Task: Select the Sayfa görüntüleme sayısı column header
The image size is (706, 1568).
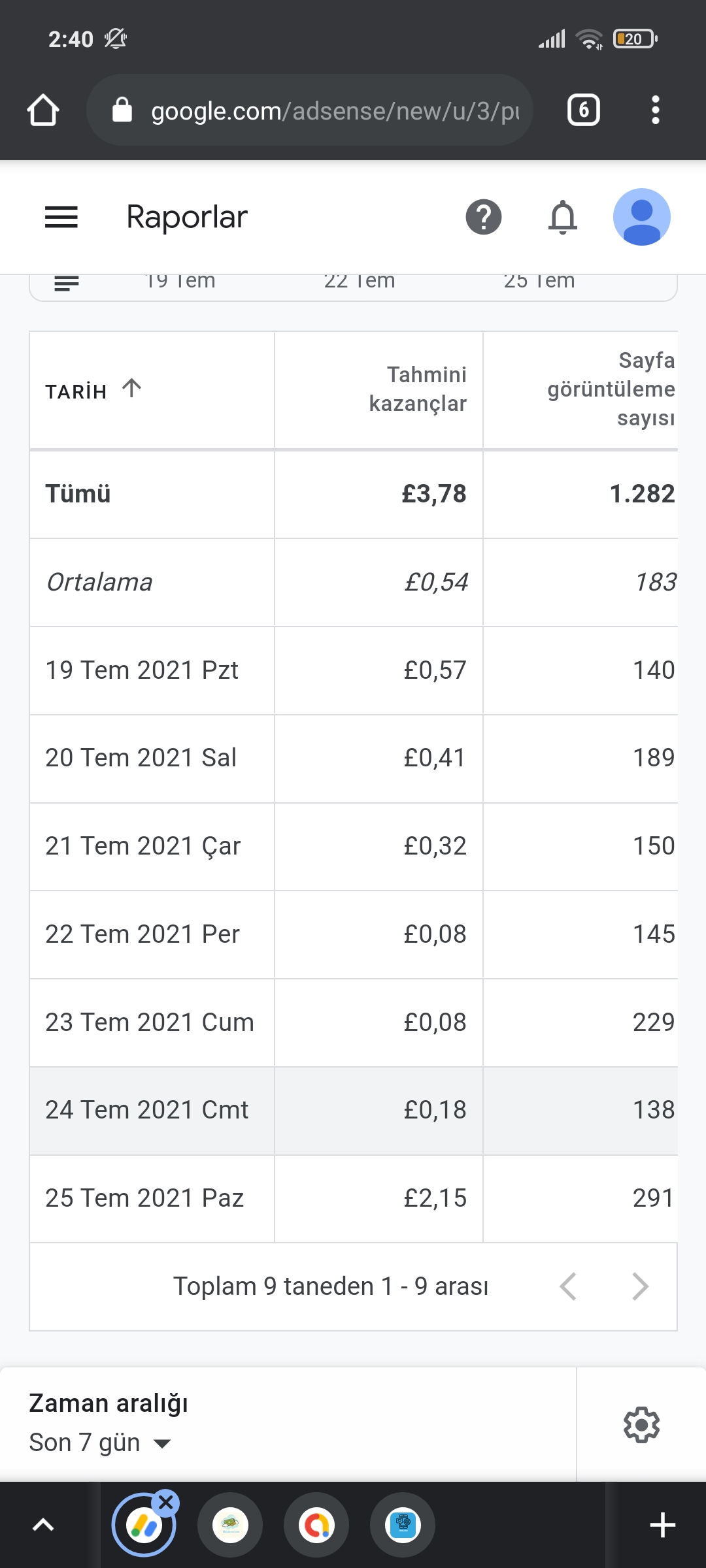Action: [x=611, y=389]
